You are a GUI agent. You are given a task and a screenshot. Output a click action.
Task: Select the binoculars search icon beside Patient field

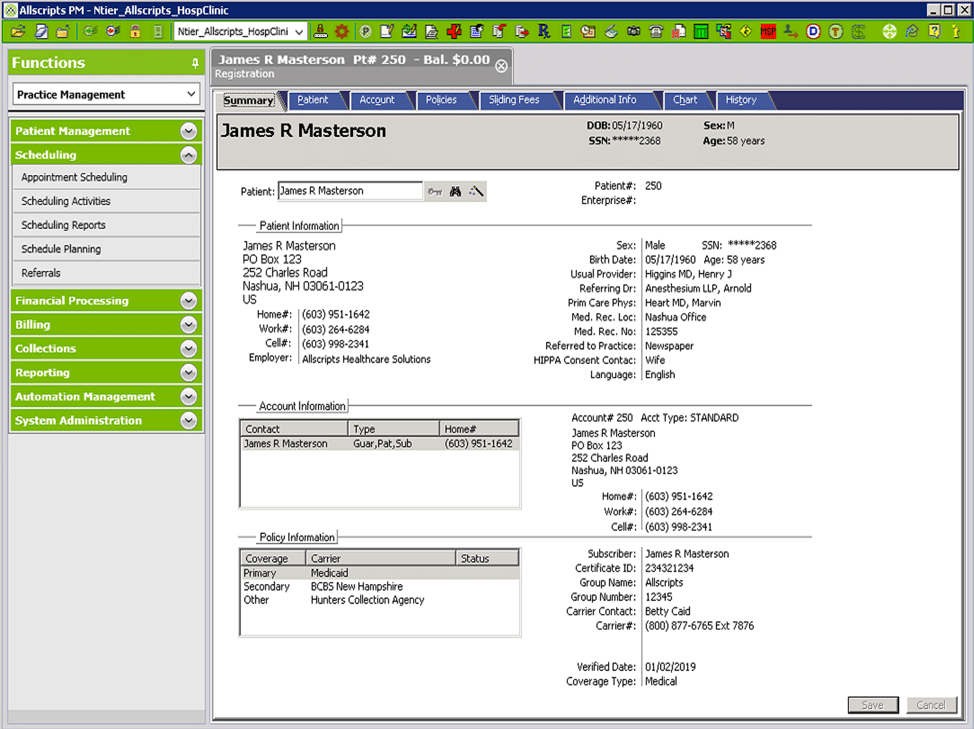pyautogui.click(x=455, y=191)
